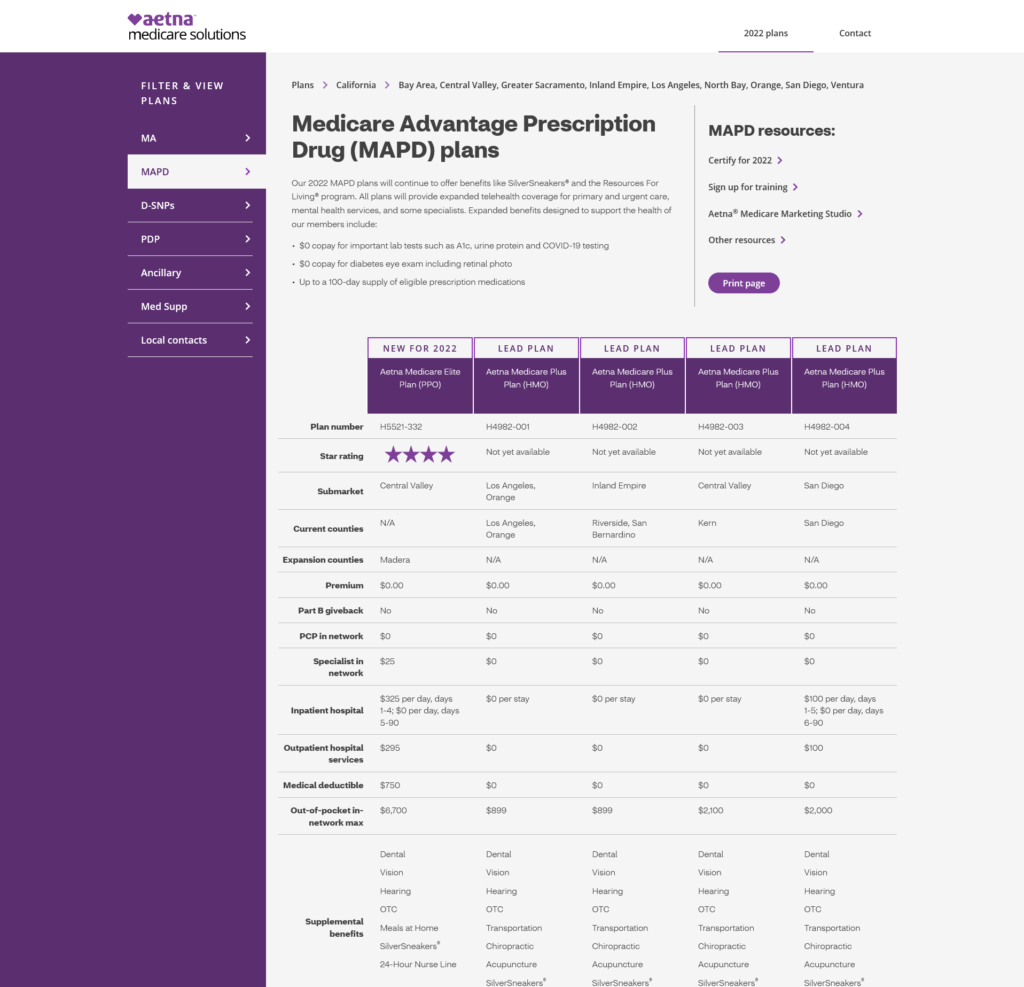Click the Star rating row label

[342, 456]
